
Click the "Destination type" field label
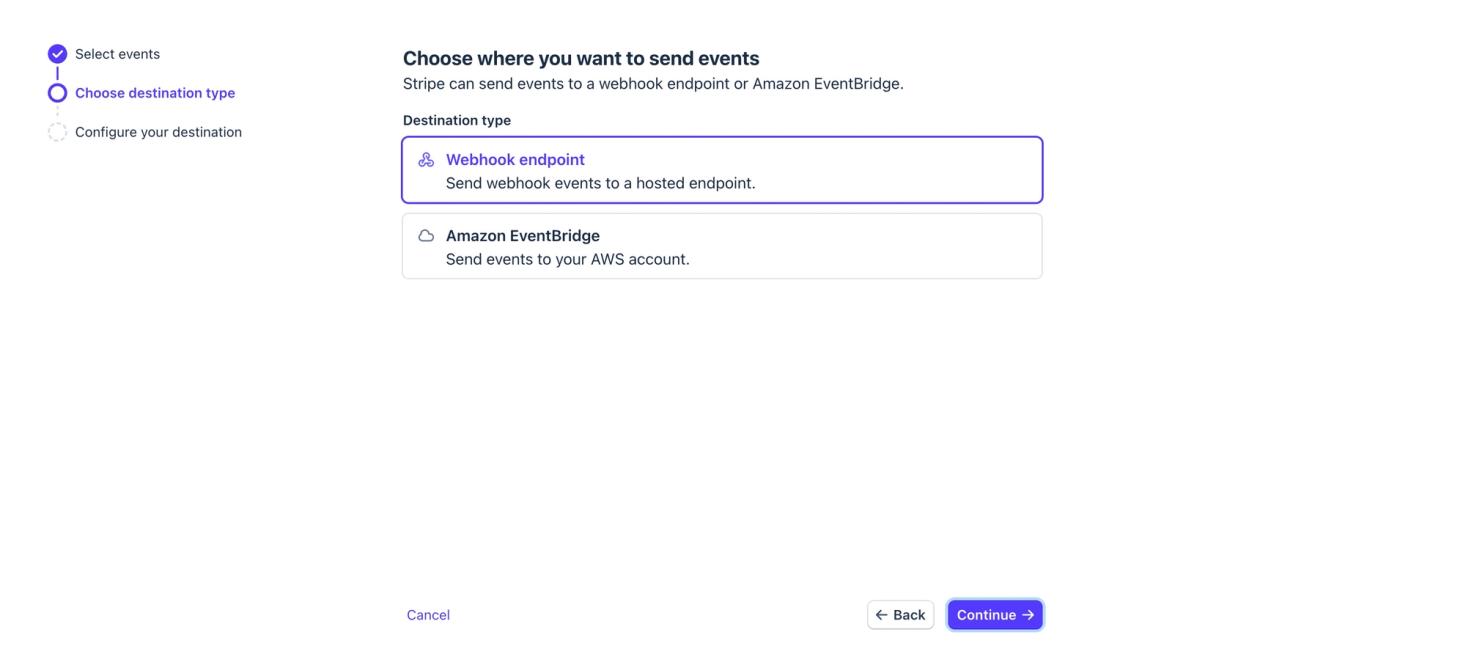(457, 120)
